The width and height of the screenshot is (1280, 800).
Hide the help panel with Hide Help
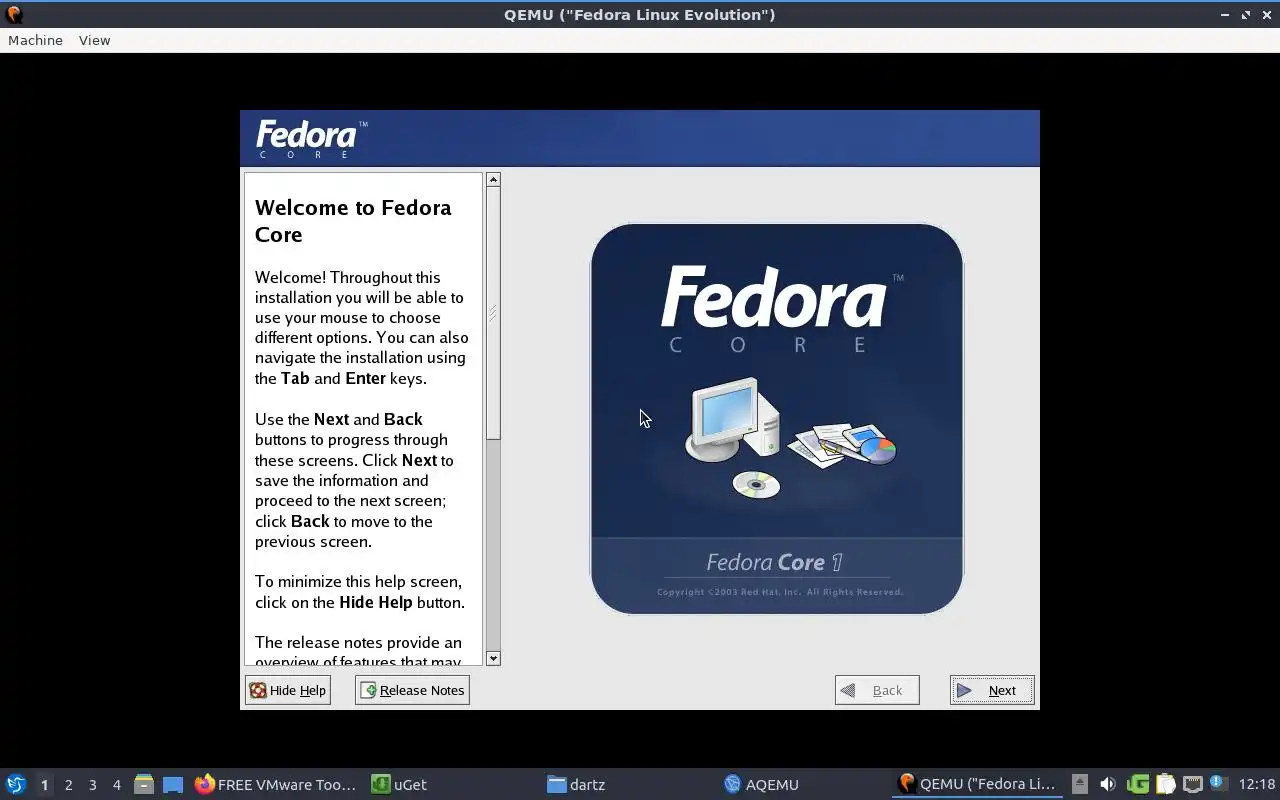(x=288, y=690)
